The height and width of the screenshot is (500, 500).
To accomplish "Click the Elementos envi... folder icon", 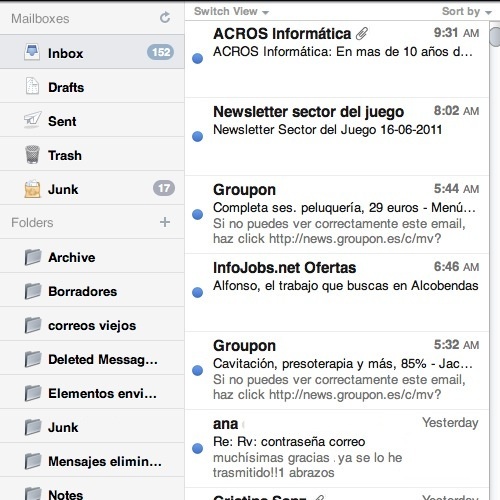I will click(33, 393).
